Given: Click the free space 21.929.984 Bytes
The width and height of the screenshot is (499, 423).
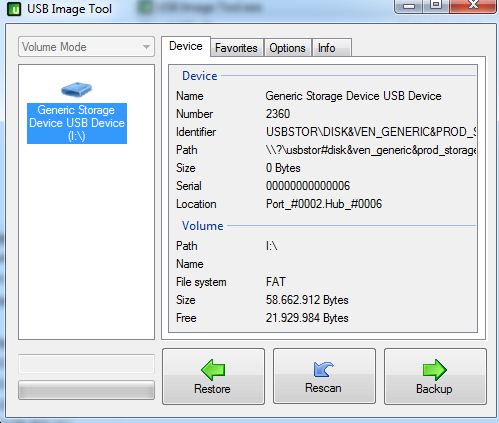Looking at the screenshot, I should coord(307,318).
